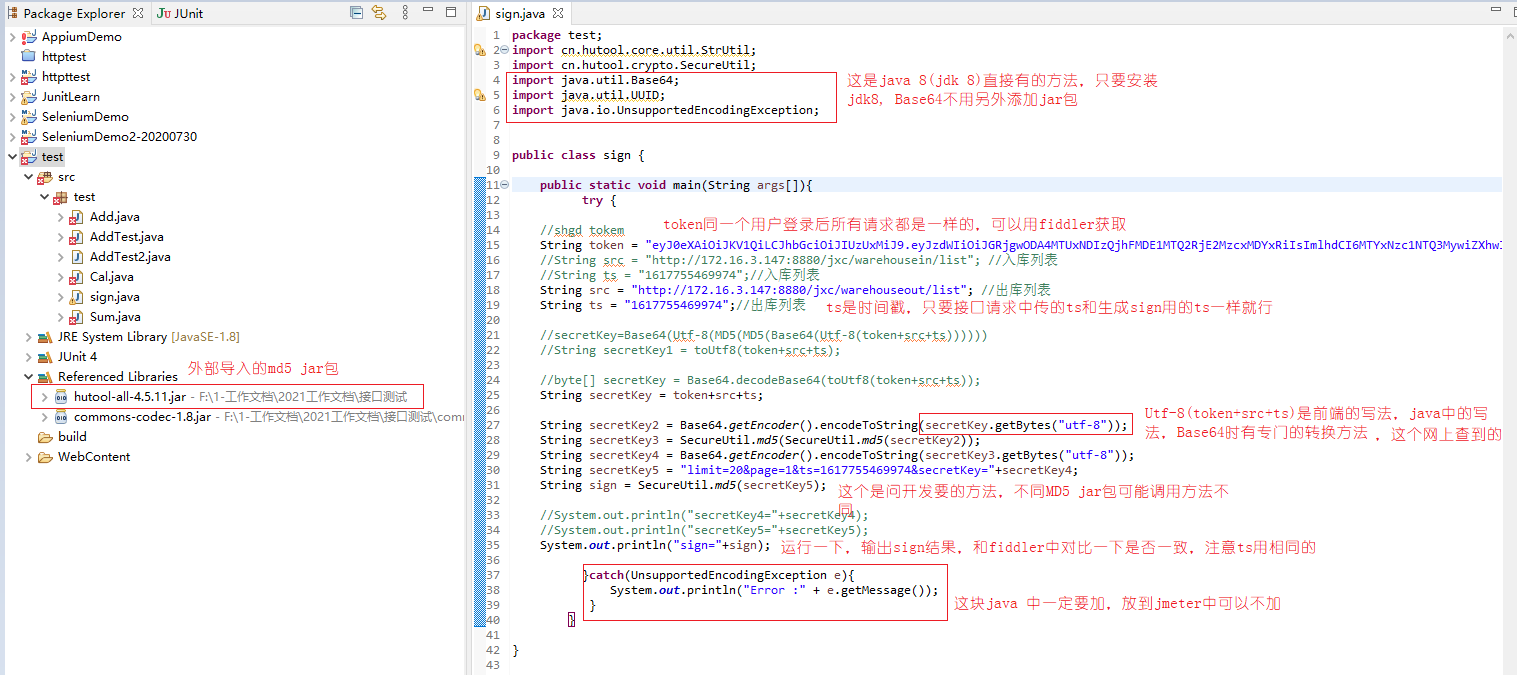This screenshot has width=1517, height=675.
Task: Open the Package Explorer view menu
Action: click(x=404, y=13)
